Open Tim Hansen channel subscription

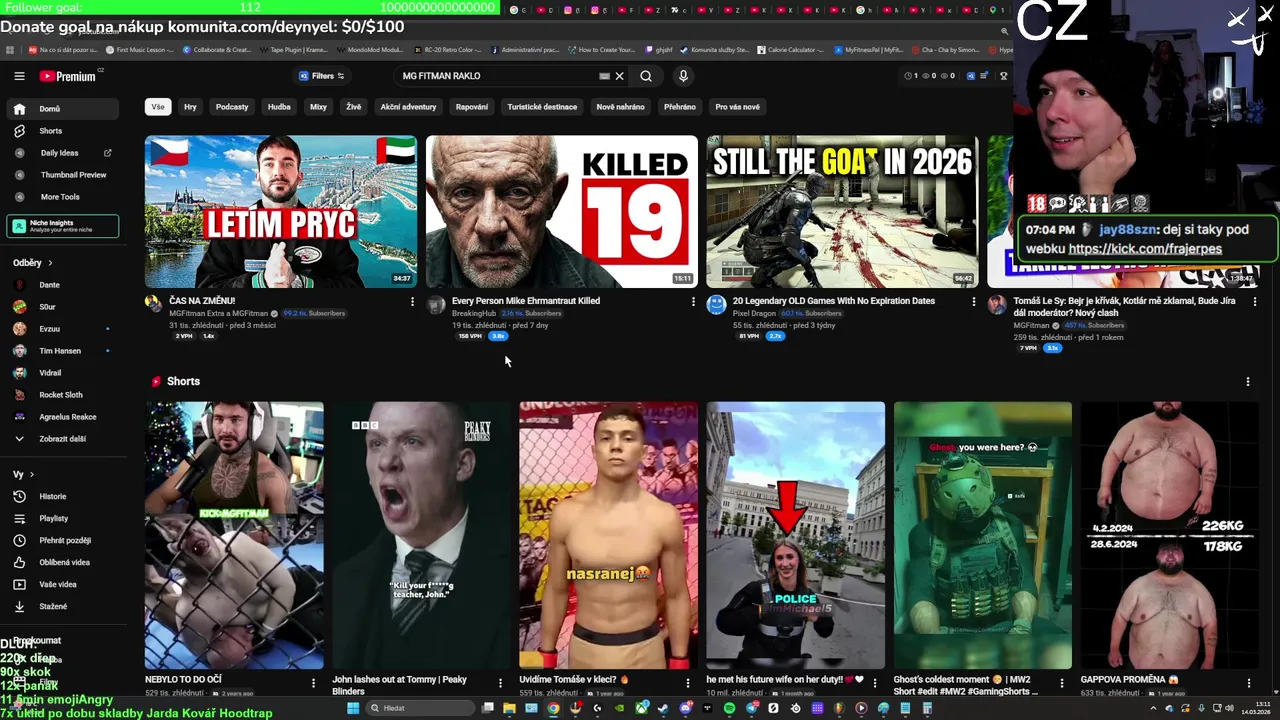(62, 351)
